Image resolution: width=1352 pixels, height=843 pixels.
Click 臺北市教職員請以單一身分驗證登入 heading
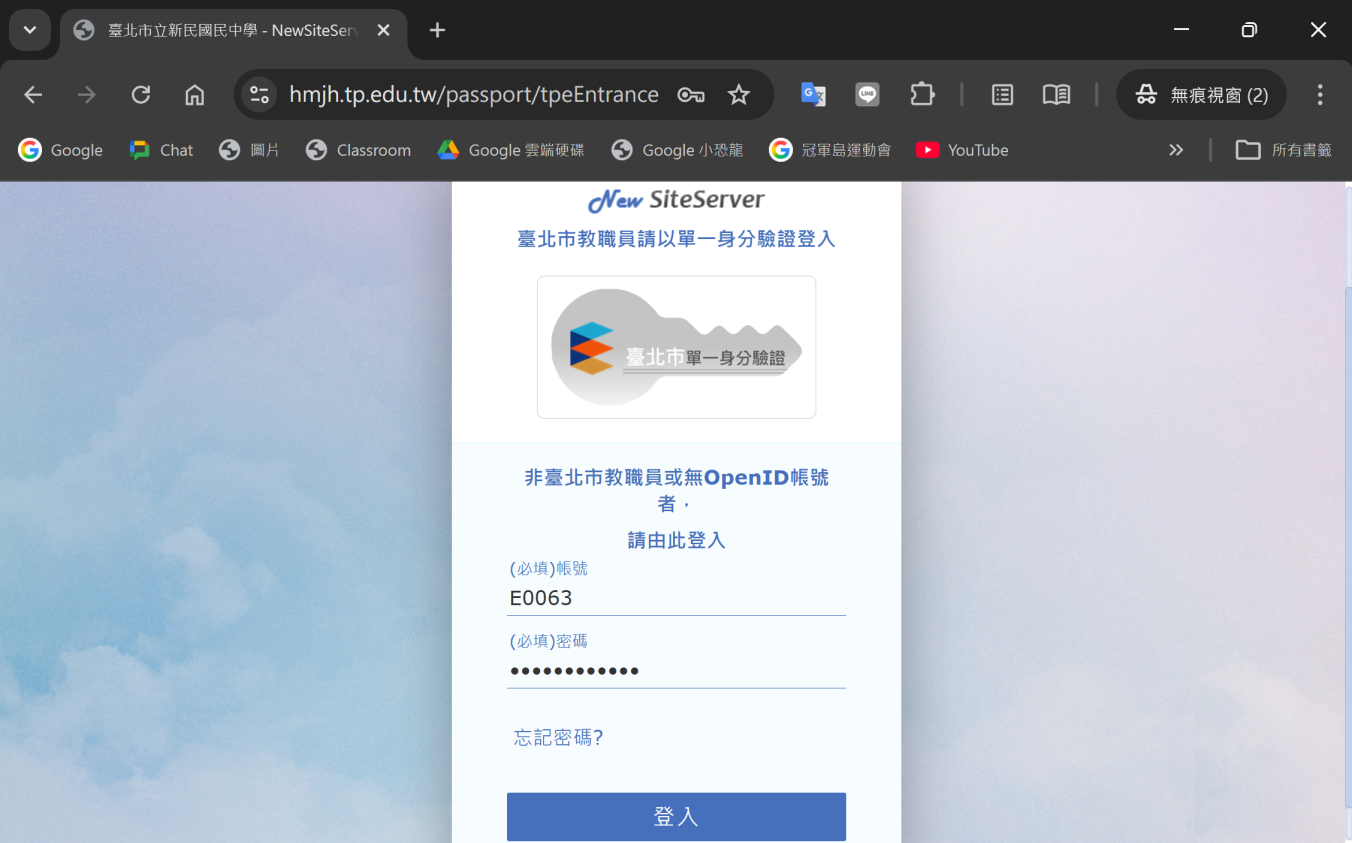pos(676,239)
